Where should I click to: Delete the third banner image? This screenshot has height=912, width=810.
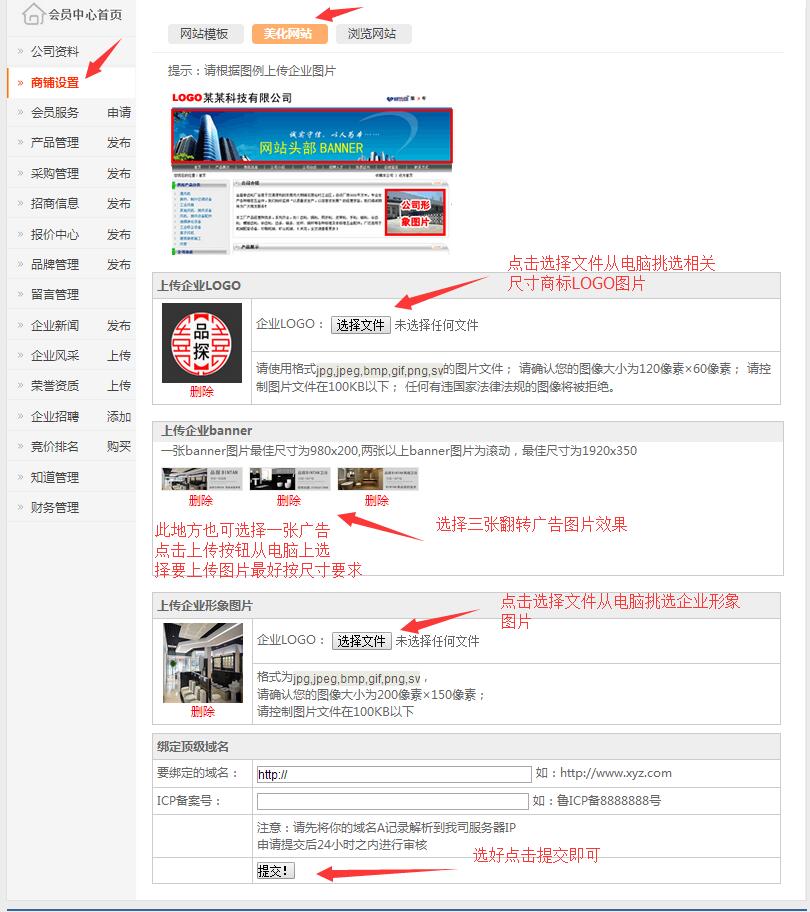pyautogui.click(x=377, y=501)
